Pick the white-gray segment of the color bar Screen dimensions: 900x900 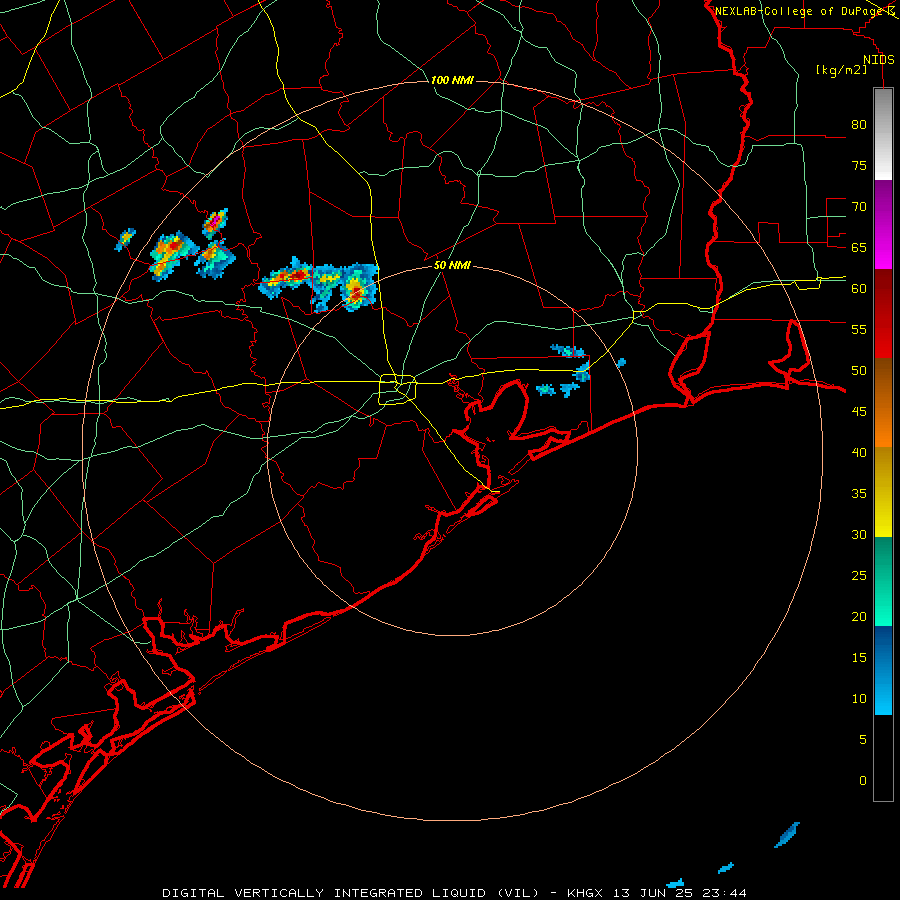pos(883,134)
